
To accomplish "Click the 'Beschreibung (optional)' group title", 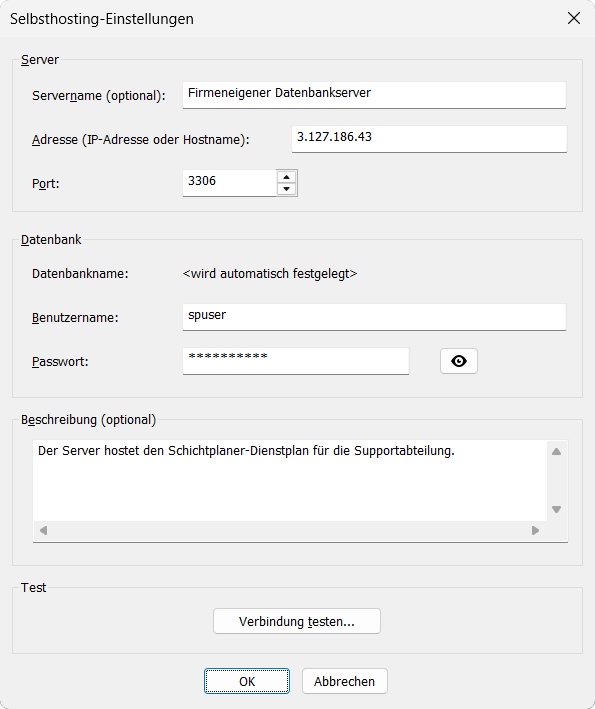I will click(x=89, y=420).
